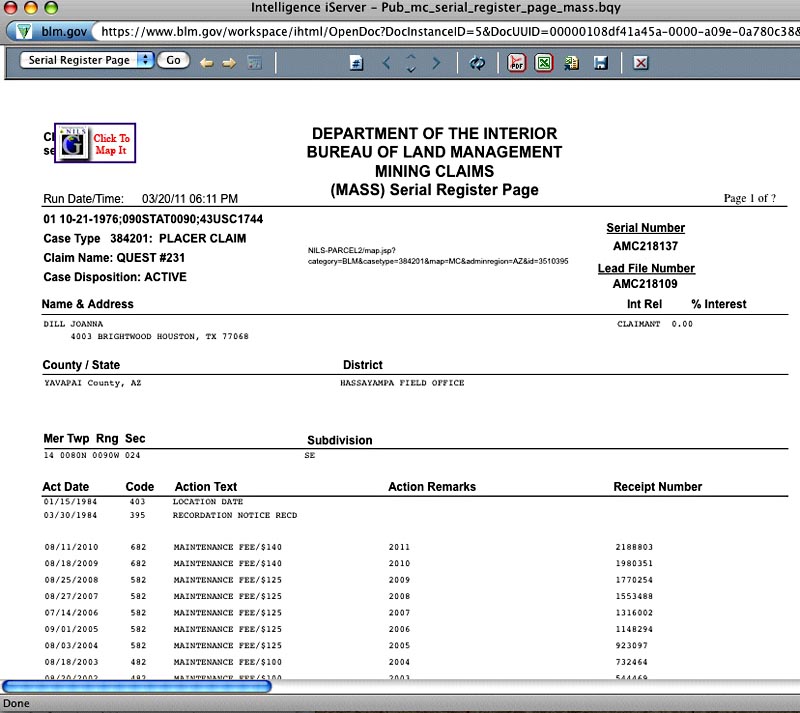Click receipt number 923097
This screenshot has height=713, width=800.
click(x=631, y=646)
